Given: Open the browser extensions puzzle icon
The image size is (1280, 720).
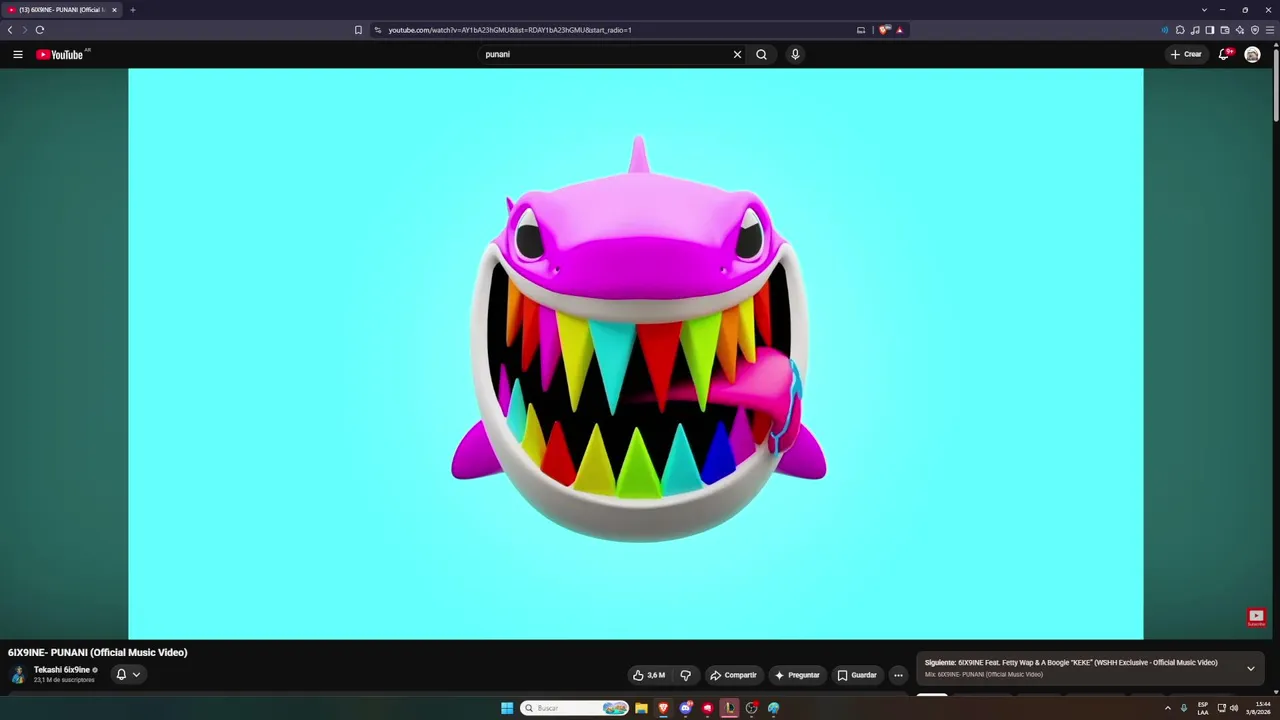Looking at the screenshot, I should (1180, 30).
